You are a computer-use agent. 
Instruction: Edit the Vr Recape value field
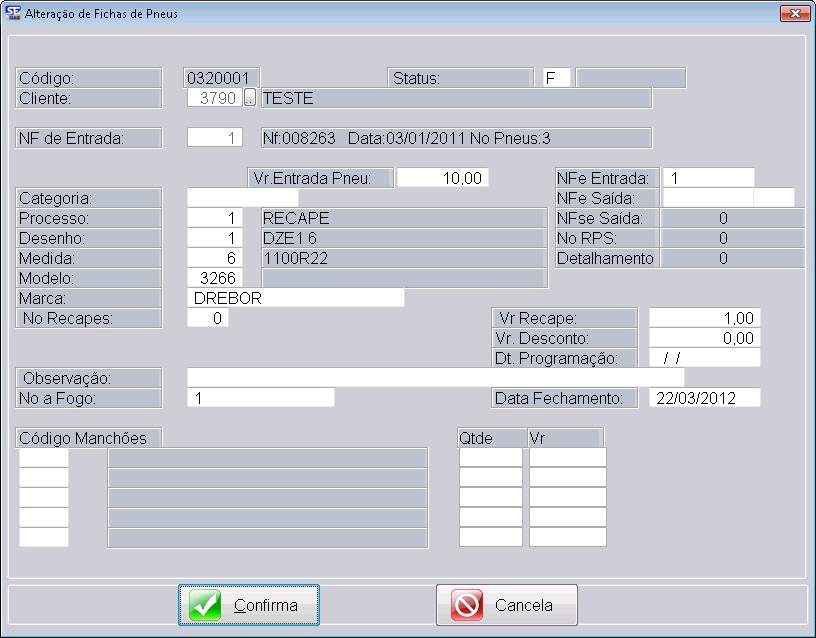705,318
